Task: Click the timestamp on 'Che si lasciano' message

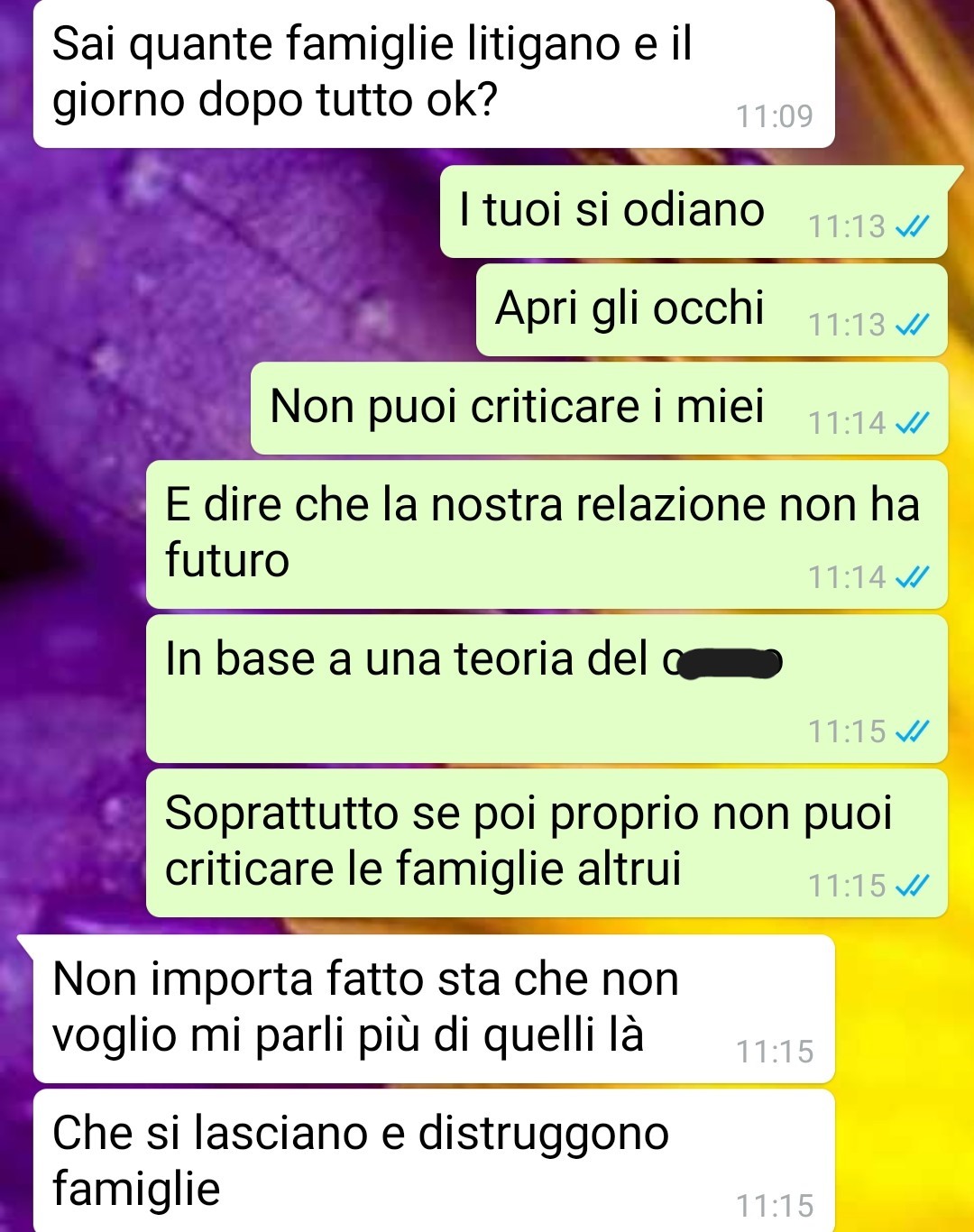Action: (x=775, y=1206)
